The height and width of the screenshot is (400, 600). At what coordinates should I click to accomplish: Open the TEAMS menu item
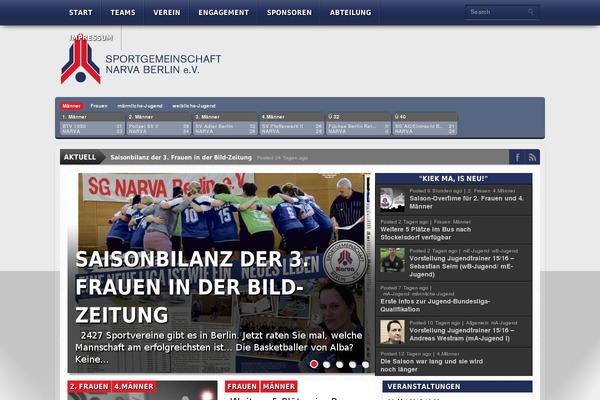click(x=123, y=13)
